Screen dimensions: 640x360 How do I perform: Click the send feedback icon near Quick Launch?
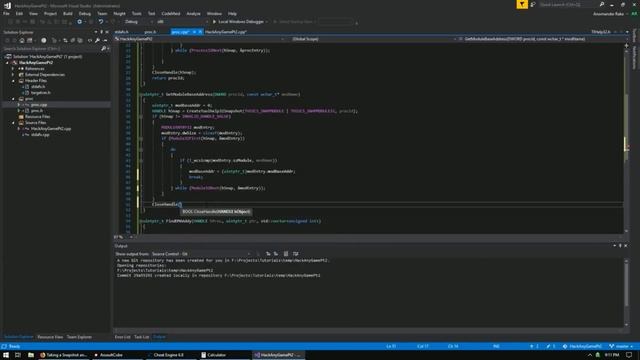pos(533,4)
